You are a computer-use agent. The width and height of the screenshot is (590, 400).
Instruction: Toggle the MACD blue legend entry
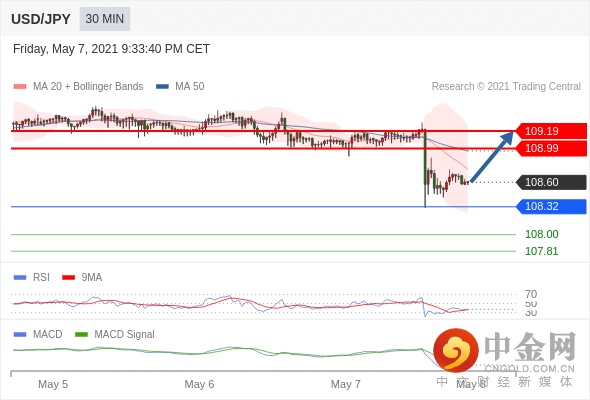(x=38, y=334)
